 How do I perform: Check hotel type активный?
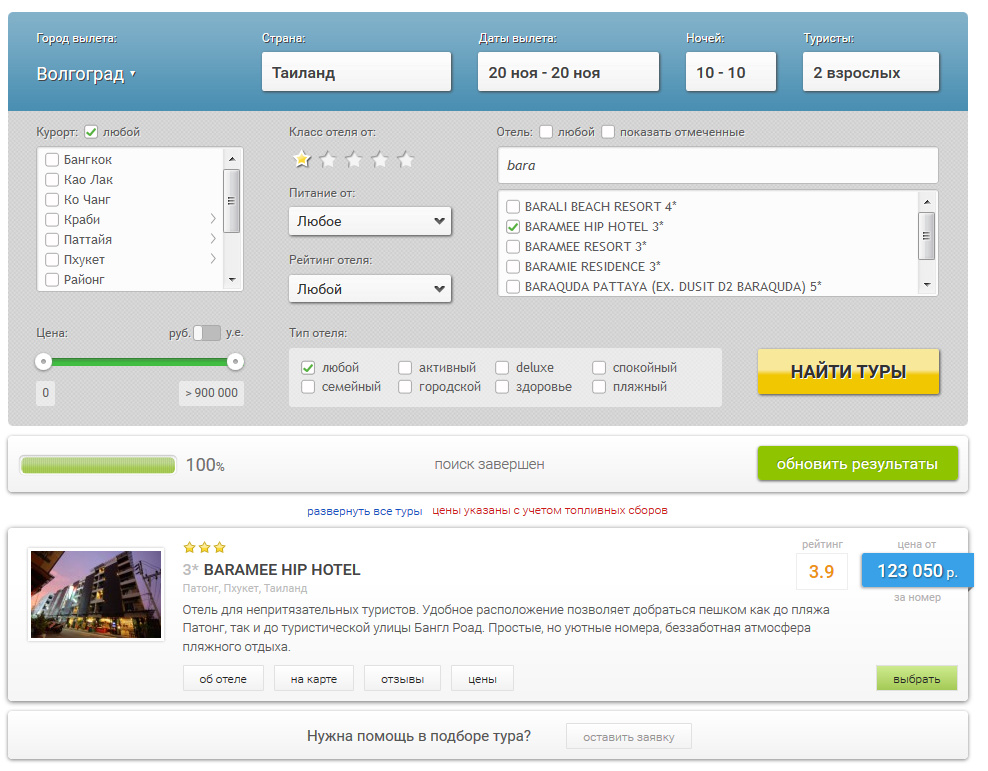coord(405,367)
